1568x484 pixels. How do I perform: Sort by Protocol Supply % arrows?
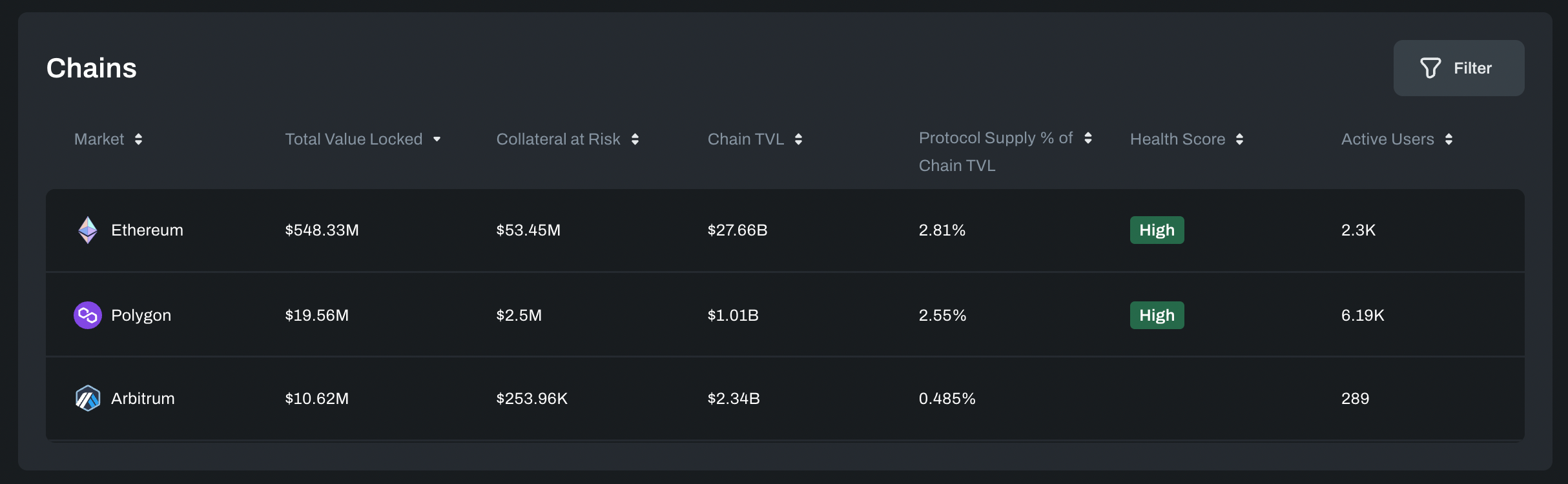[x=1088, y=138]
